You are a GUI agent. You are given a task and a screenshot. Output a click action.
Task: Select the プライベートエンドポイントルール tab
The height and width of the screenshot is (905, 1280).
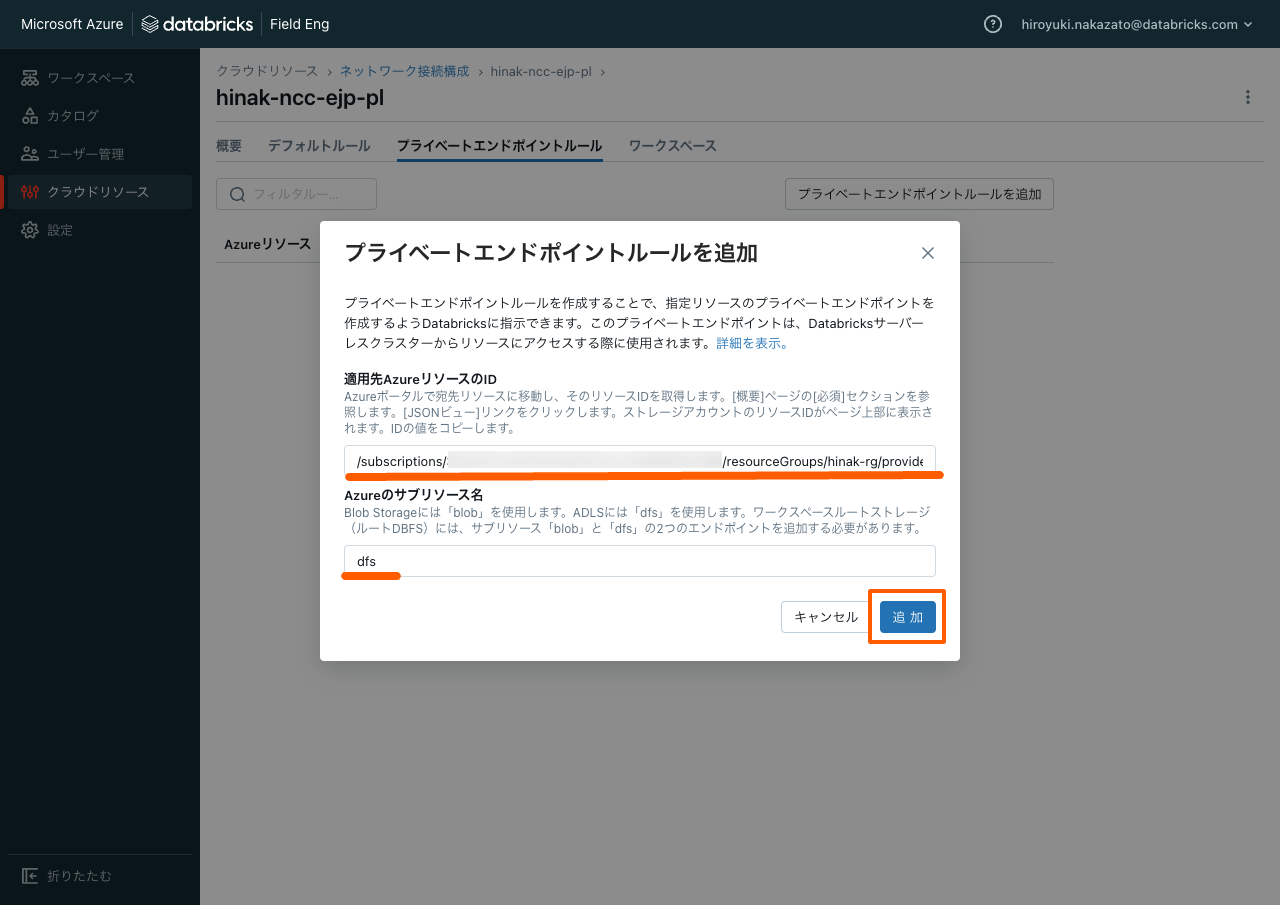(x=499, y=146)
